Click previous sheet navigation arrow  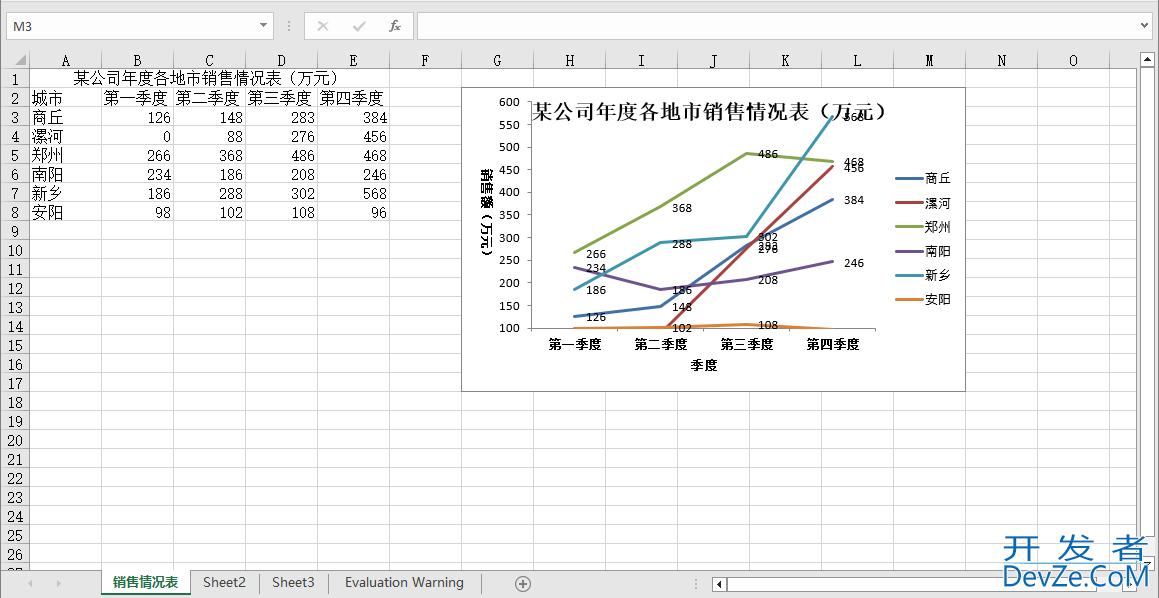click(30, 583)
